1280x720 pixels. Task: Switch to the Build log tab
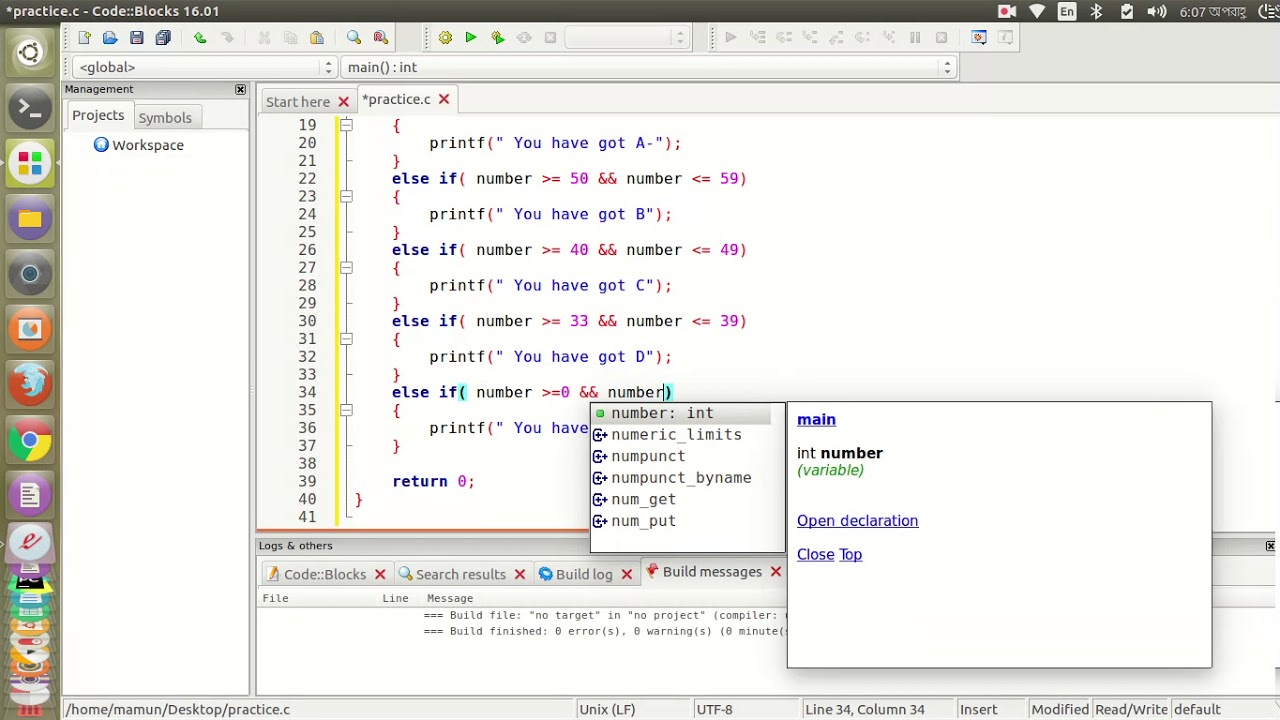[584, 574]
